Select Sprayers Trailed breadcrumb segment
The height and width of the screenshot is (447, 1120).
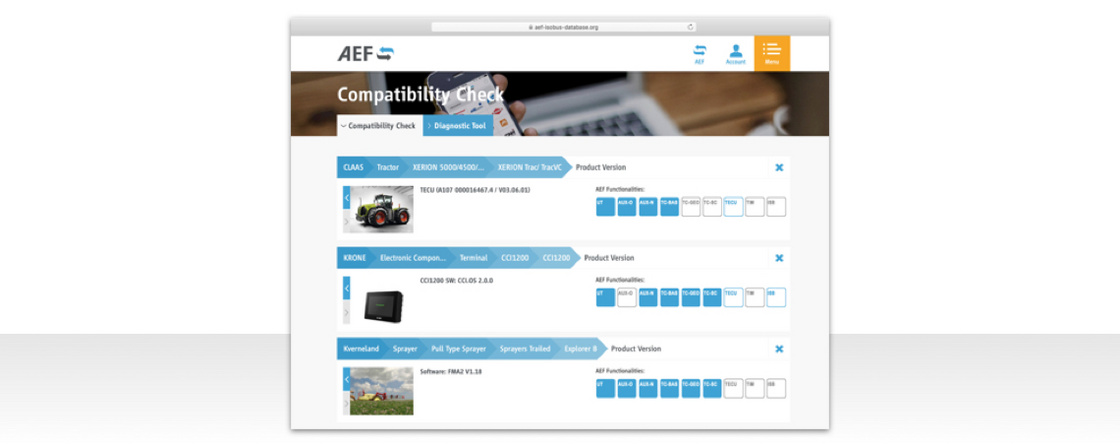[x=525, y=348]
